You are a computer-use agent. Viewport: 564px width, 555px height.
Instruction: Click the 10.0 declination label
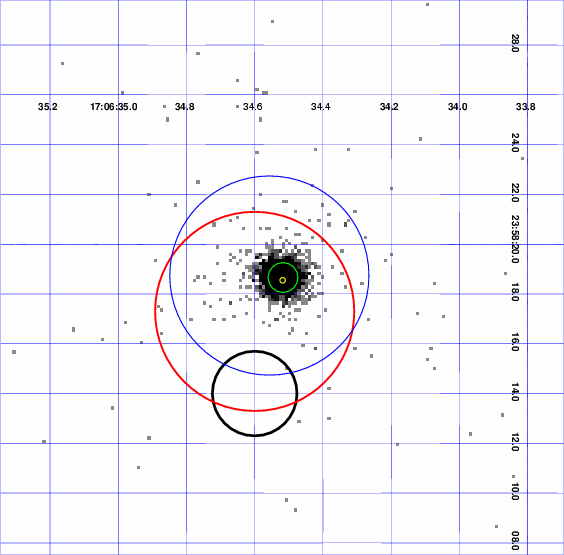515,492
